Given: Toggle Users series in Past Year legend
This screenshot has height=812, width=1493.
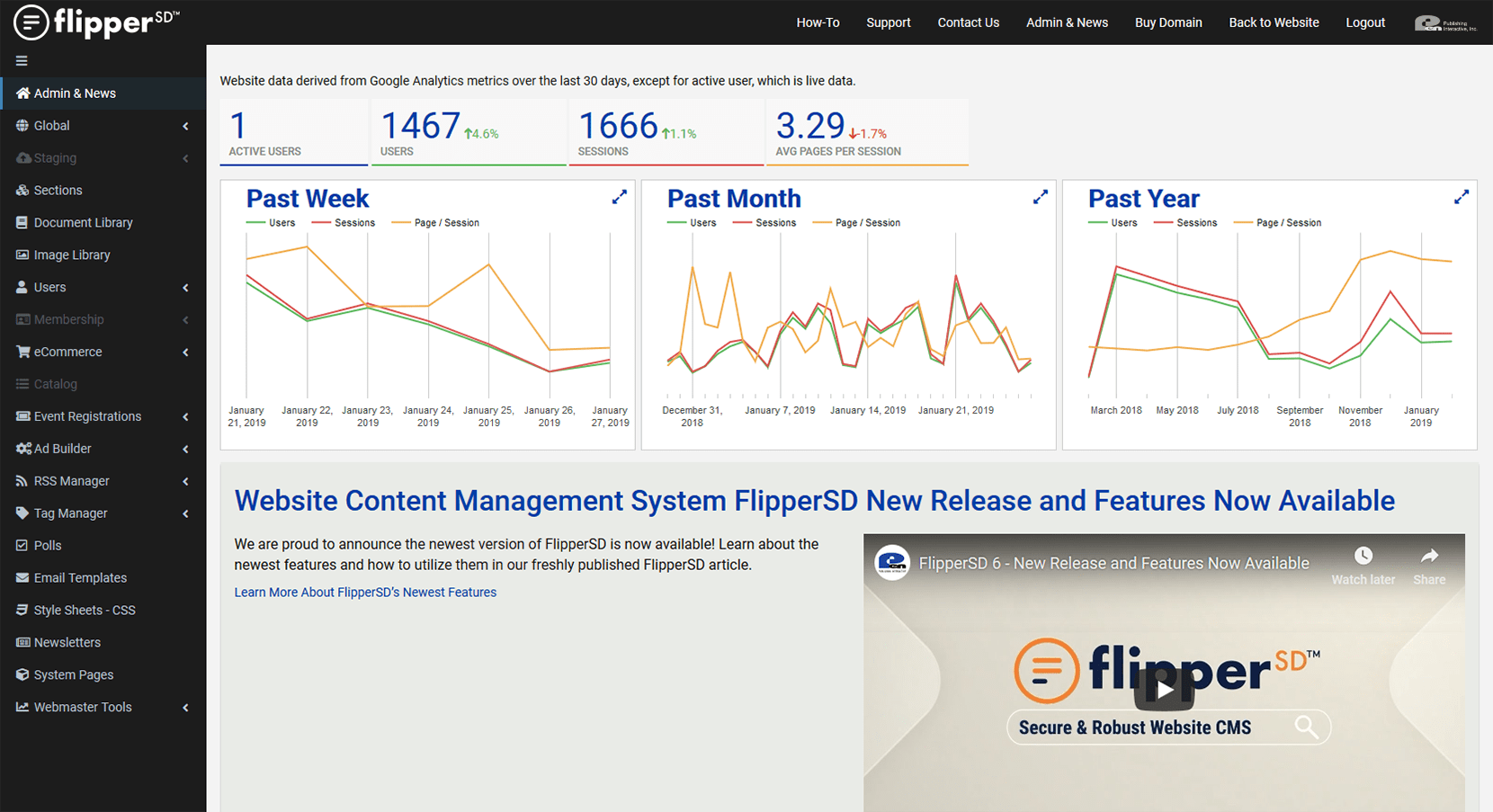Looking at the screenshot, I should click(x=1113, y=223).
